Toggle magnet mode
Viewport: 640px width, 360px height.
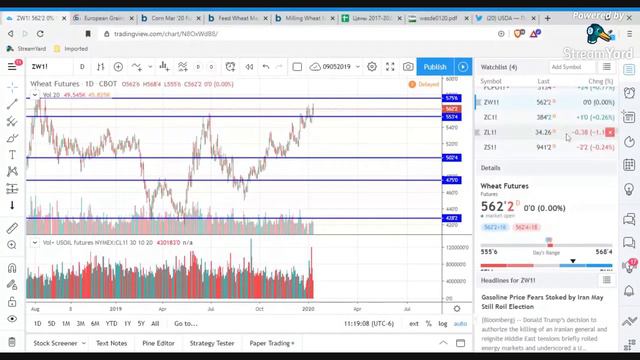[x=12, y=268]
